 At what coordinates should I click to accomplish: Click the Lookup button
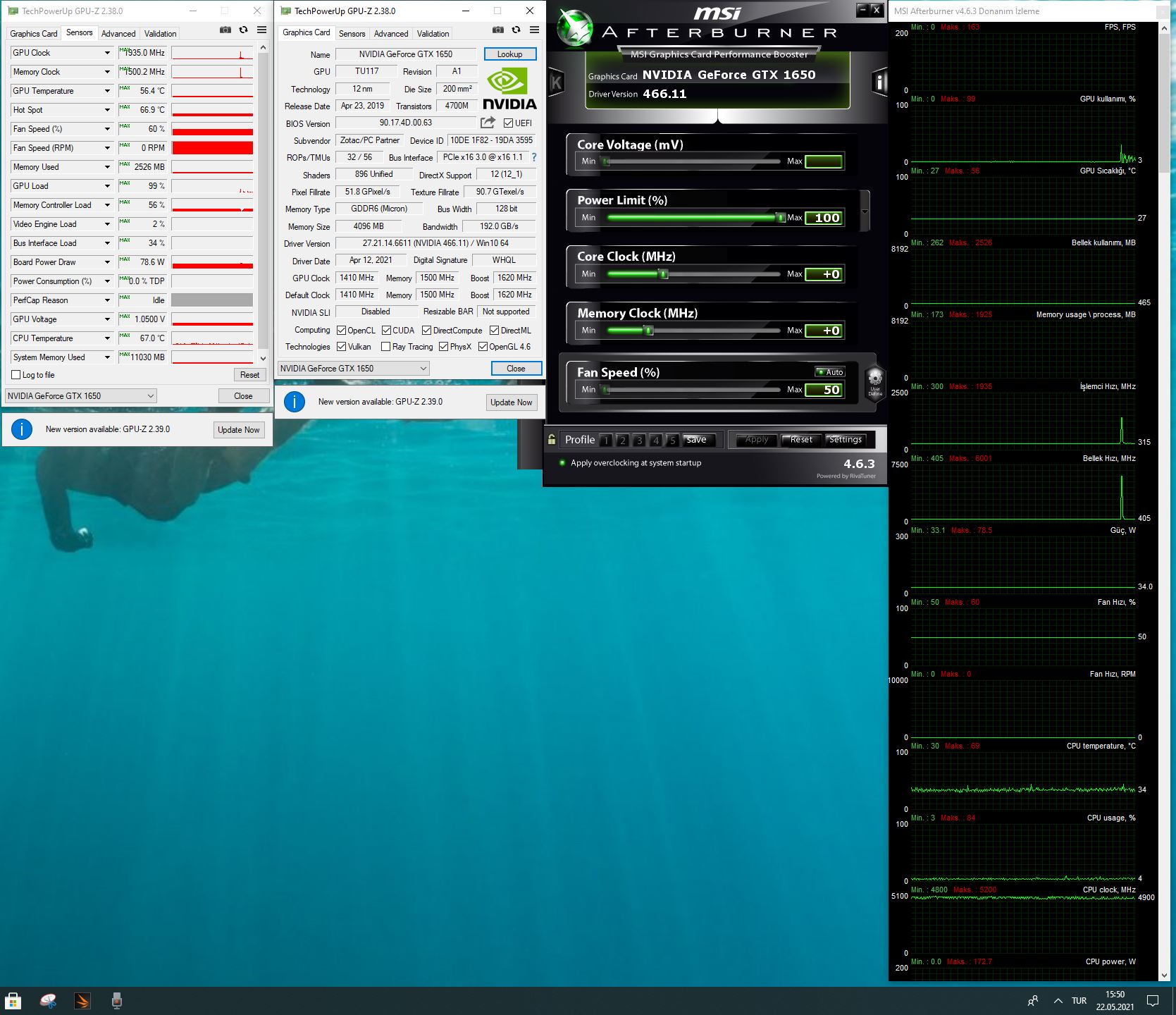[x=510, y=54]
